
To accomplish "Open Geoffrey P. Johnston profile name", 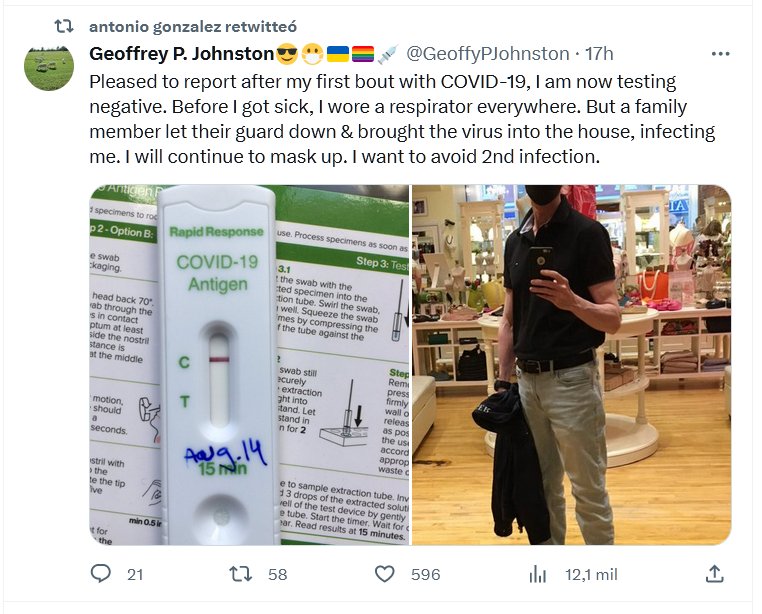I will pos(182,53).
